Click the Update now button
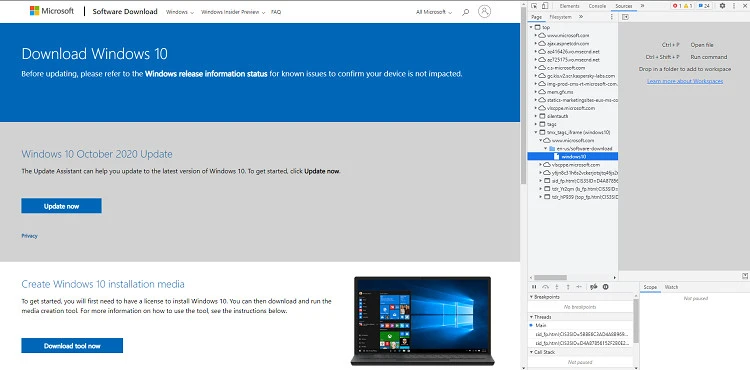Viewport: 750px width, 370px height. (61, 206)
